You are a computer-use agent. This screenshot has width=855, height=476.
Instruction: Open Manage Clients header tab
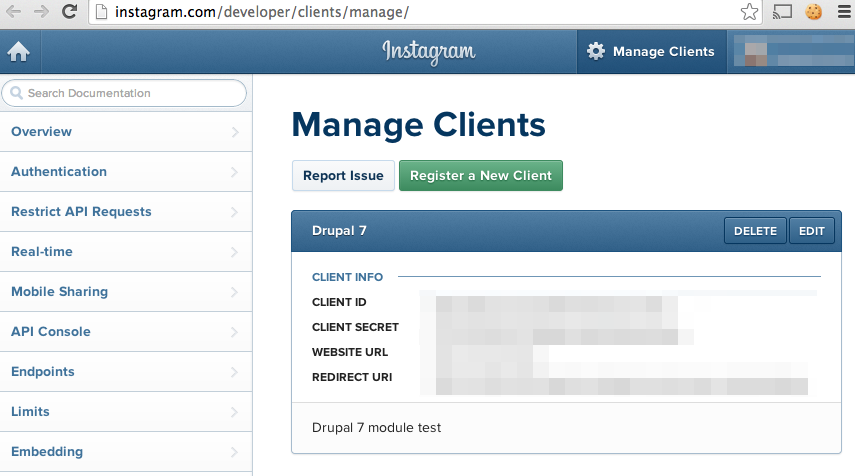point(652,52)
